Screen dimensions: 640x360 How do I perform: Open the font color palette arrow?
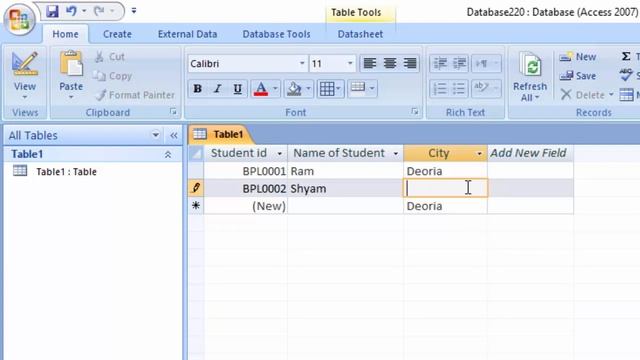276,89
